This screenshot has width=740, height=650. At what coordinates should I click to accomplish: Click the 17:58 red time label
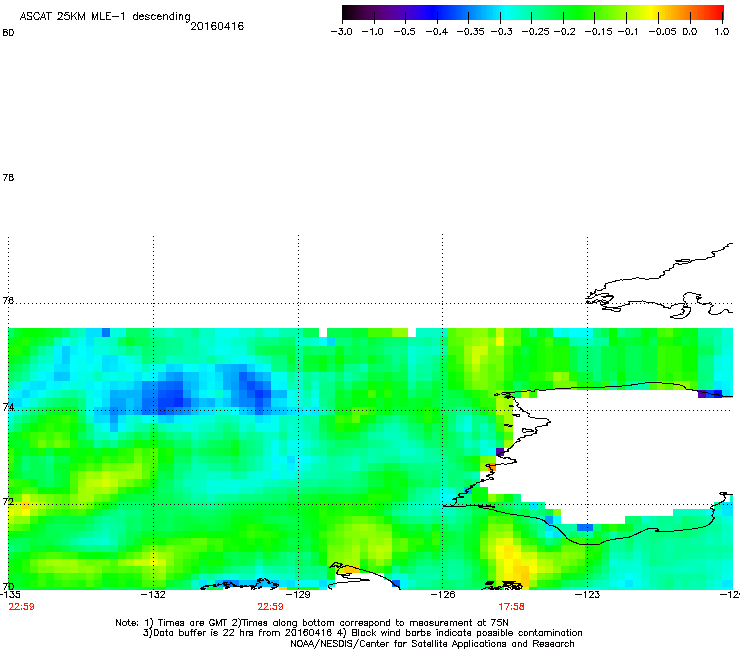point(512,607)
